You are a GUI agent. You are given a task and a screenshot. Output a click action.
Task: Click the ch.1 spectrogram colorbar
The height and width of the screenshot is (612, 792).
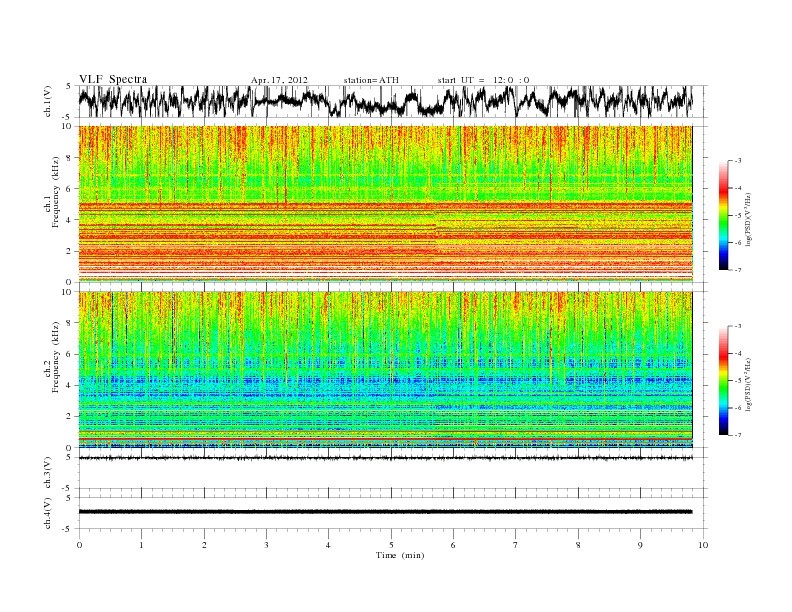(723, 215)
